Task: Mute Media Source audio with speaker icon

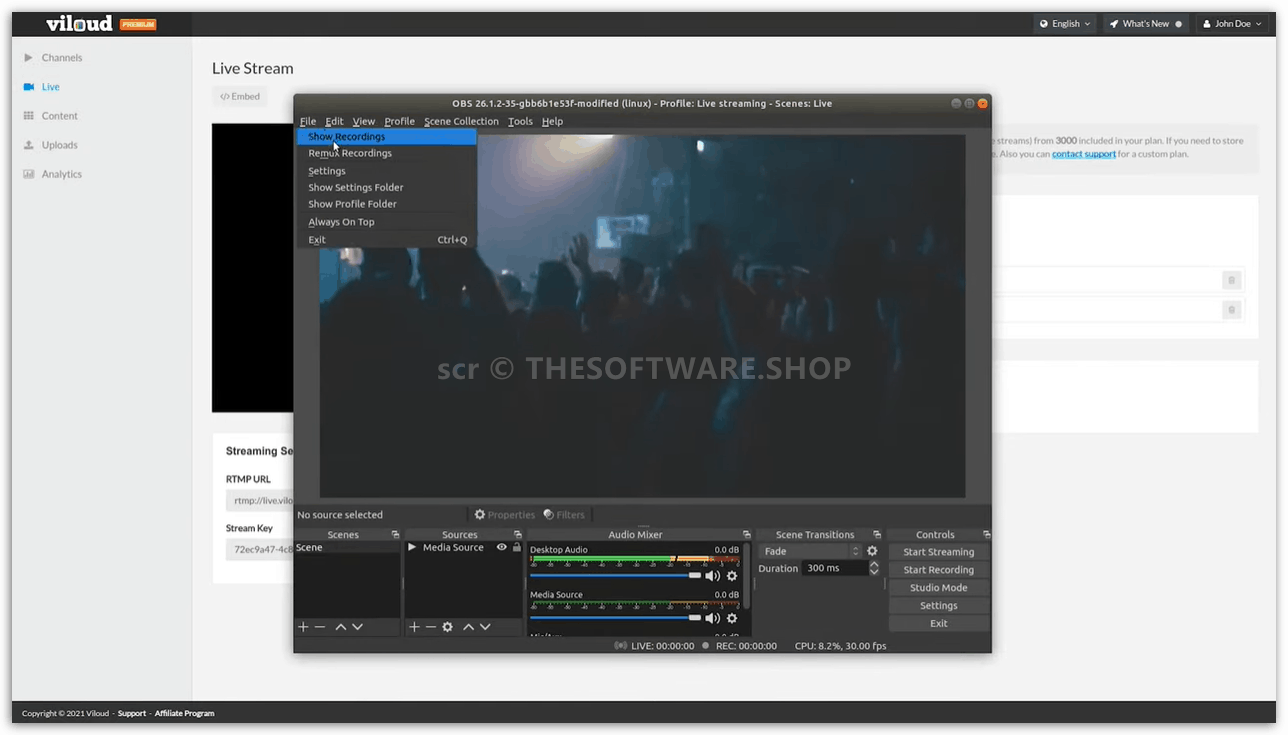Action: (712, 618)
